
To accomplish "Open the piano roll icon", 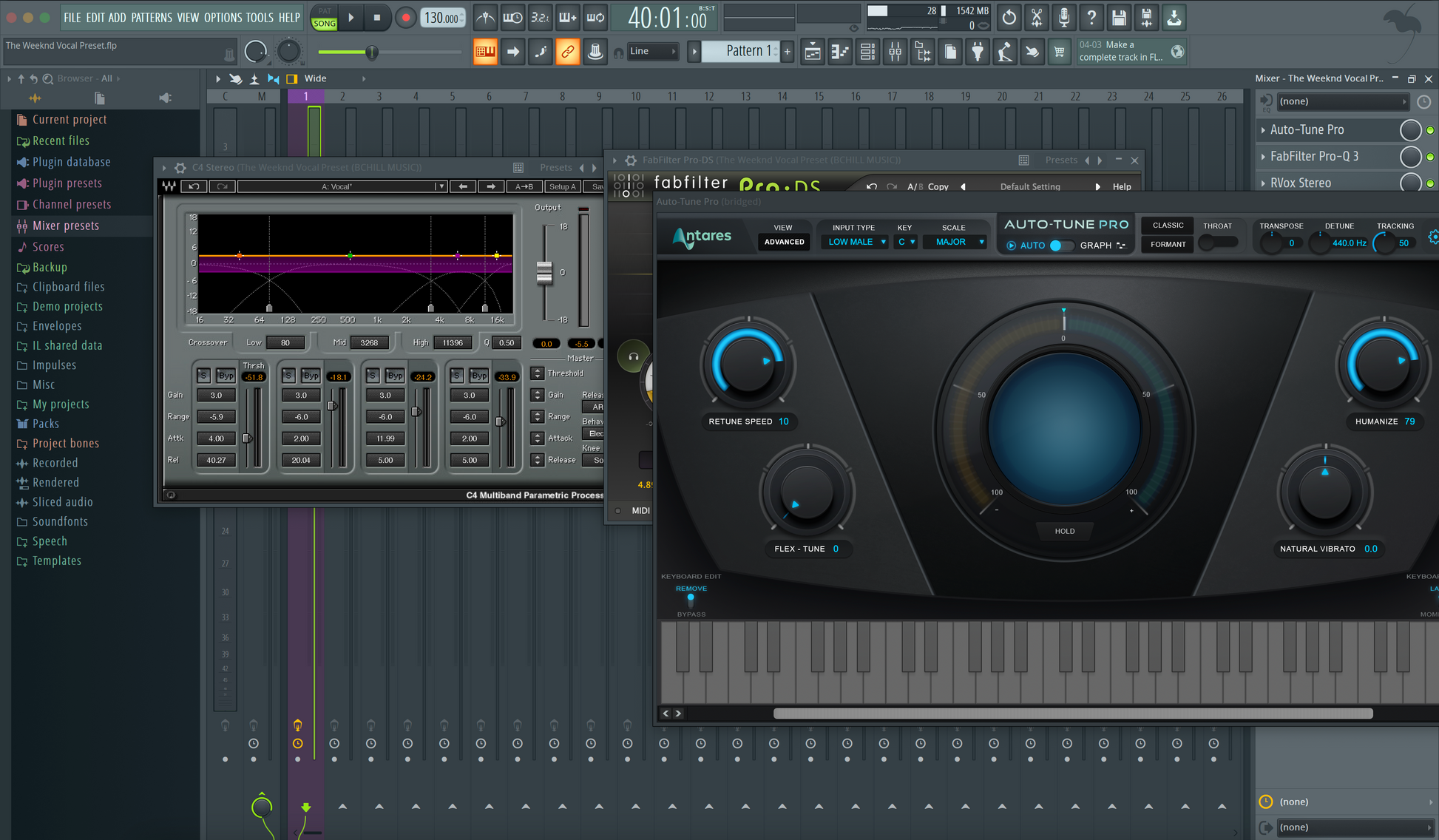I will [840, 52].
